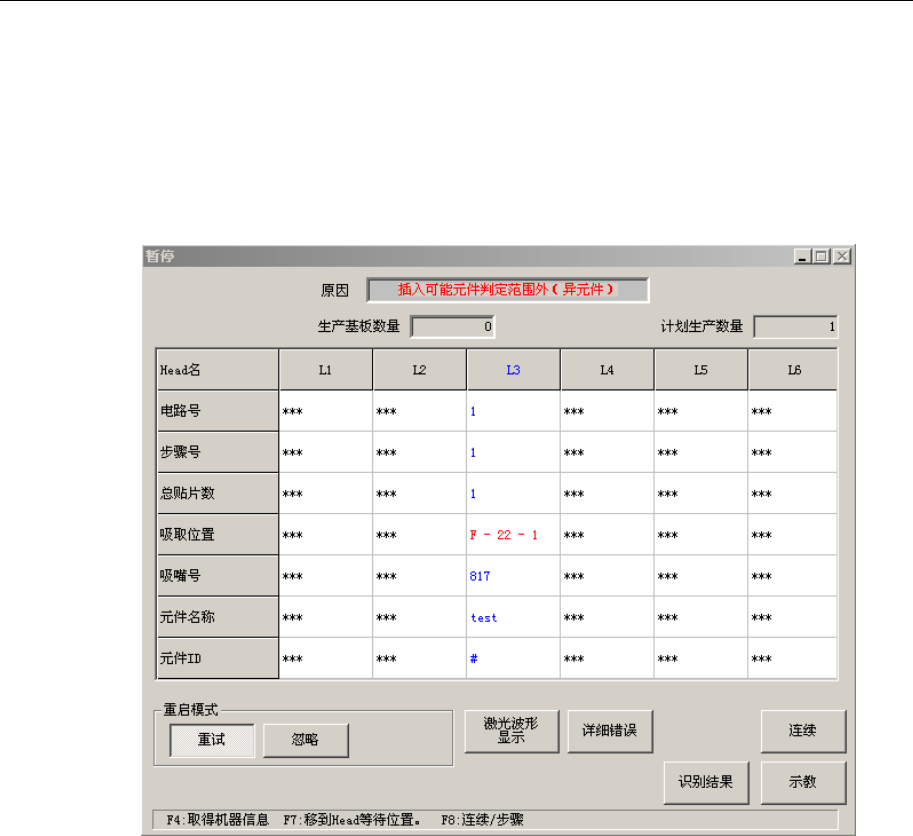Click the L2 吸取位置 *** cell
The height and width of the screenshot is (836, 913).
(419, 535)
